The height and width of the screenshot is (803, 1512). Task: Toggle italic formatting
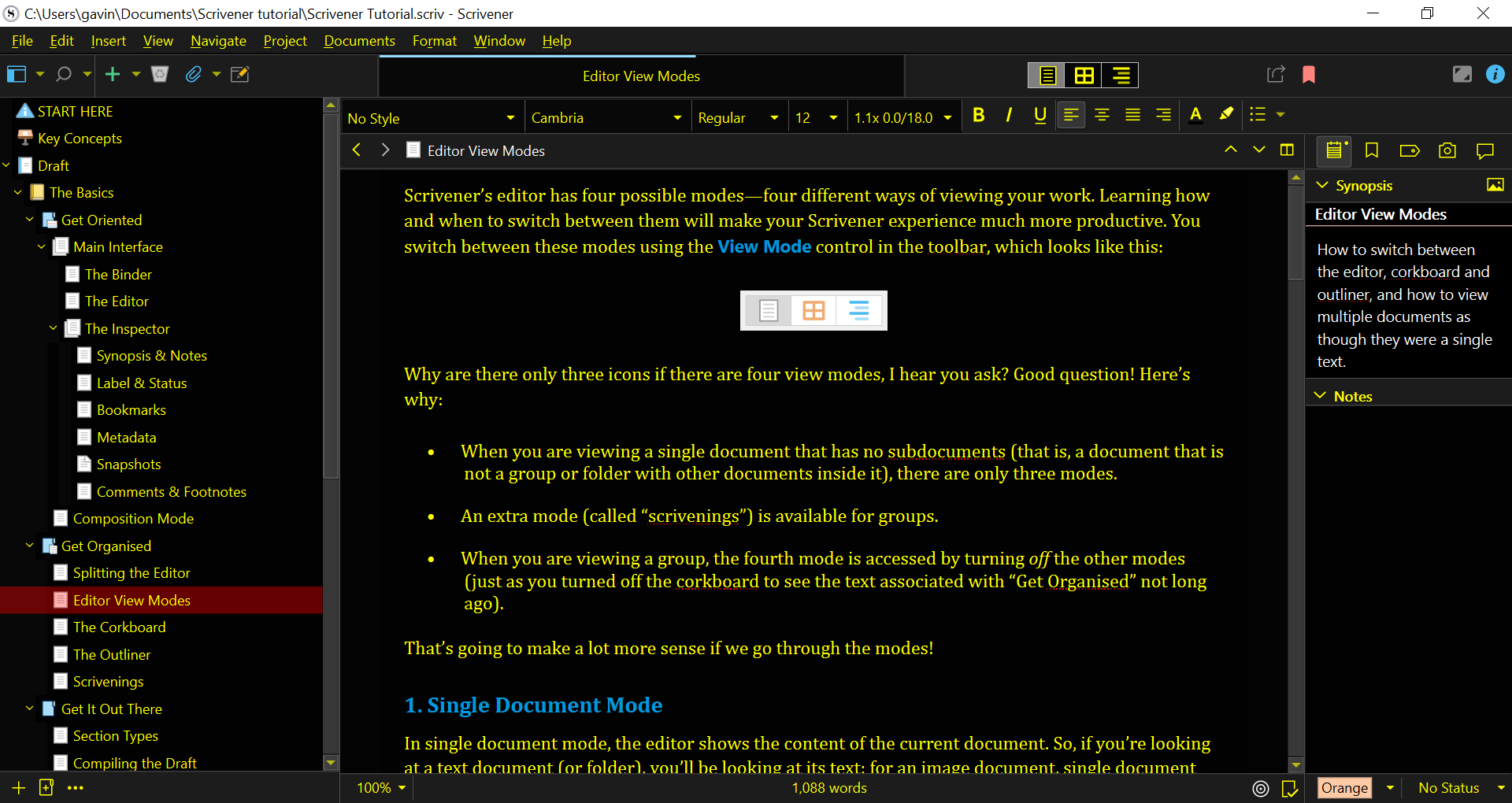pos(1009,116)
